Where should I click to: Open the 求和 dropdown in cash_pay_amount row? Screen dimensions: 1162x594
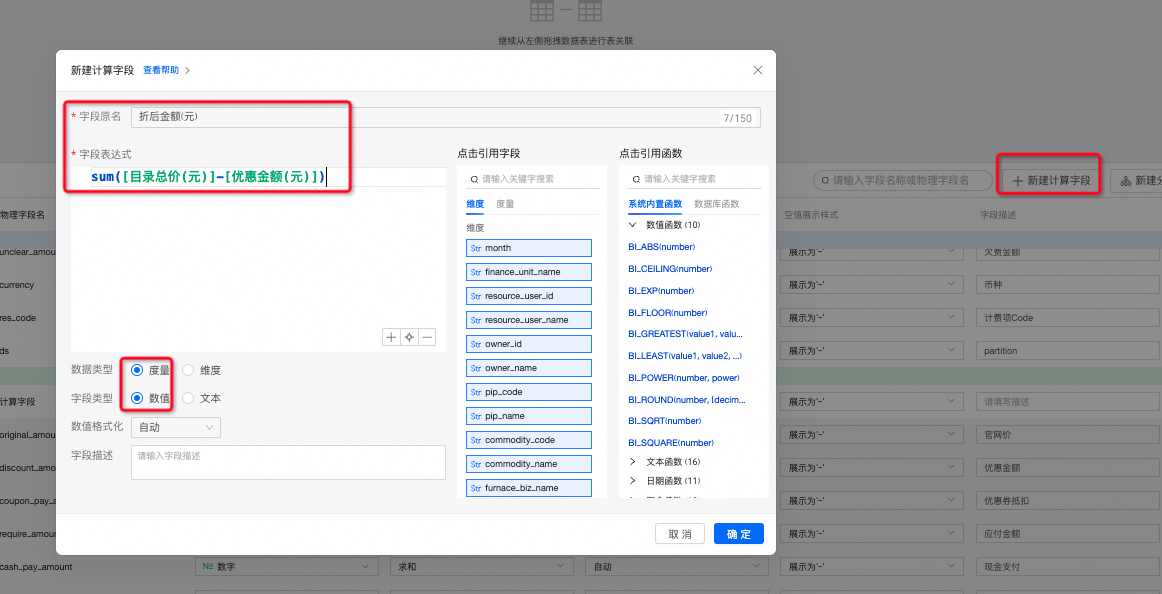click(482, 567)
